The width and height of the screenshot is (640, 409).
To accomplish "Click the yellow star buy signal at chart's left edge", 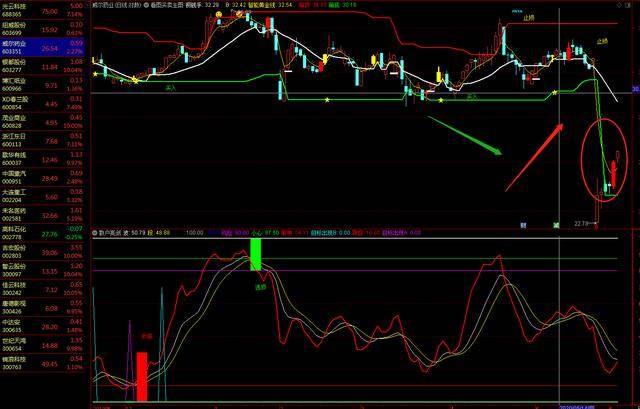I will point(95,73).
